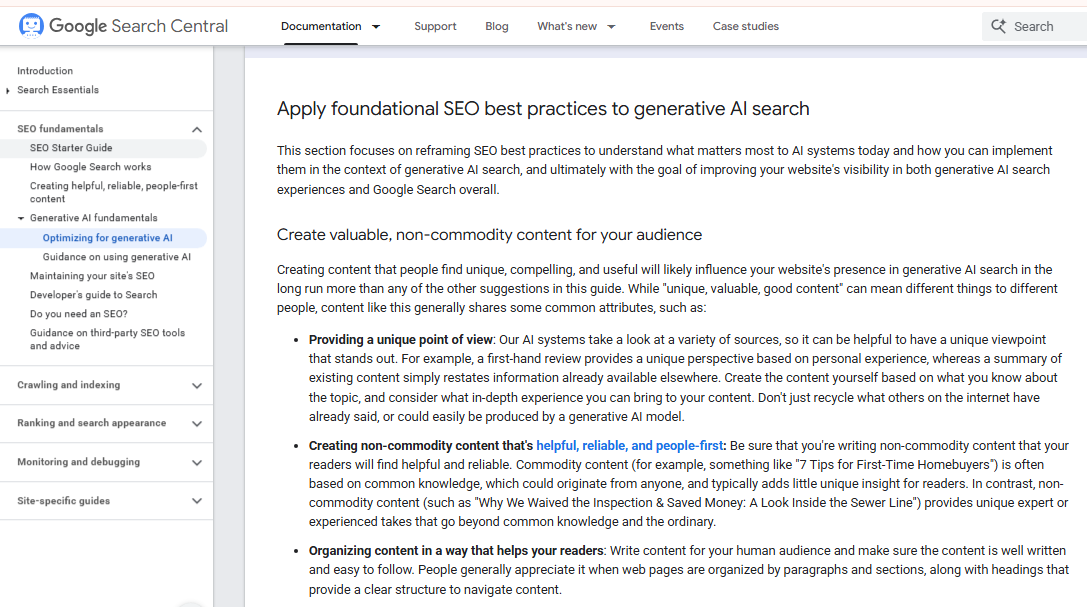This screenshot has width=1087, height=607.
Task: Click the search magnifier icon
Action: (x=998, y=26)
